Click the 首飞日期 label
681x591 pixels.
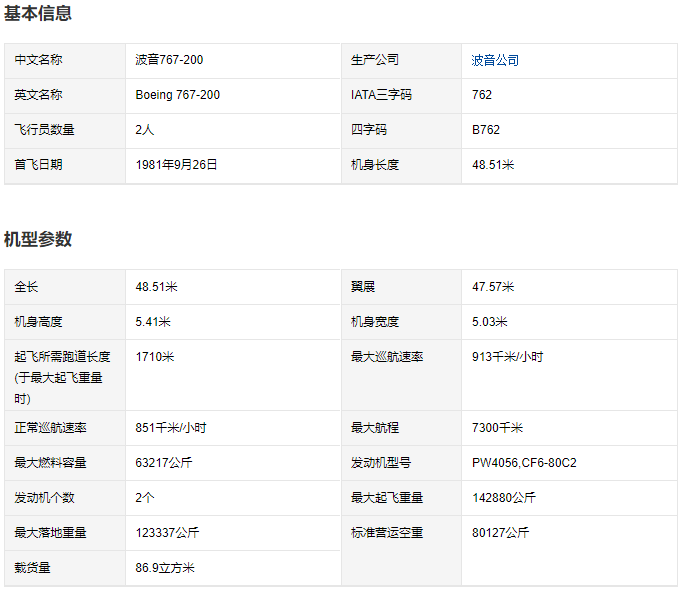[x=38, y=165]
